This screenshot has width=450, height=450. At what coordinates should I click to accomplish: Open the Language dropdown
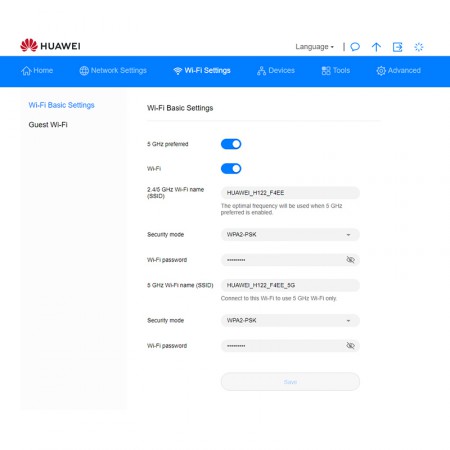pyautogui.click(x=314, y=47)
